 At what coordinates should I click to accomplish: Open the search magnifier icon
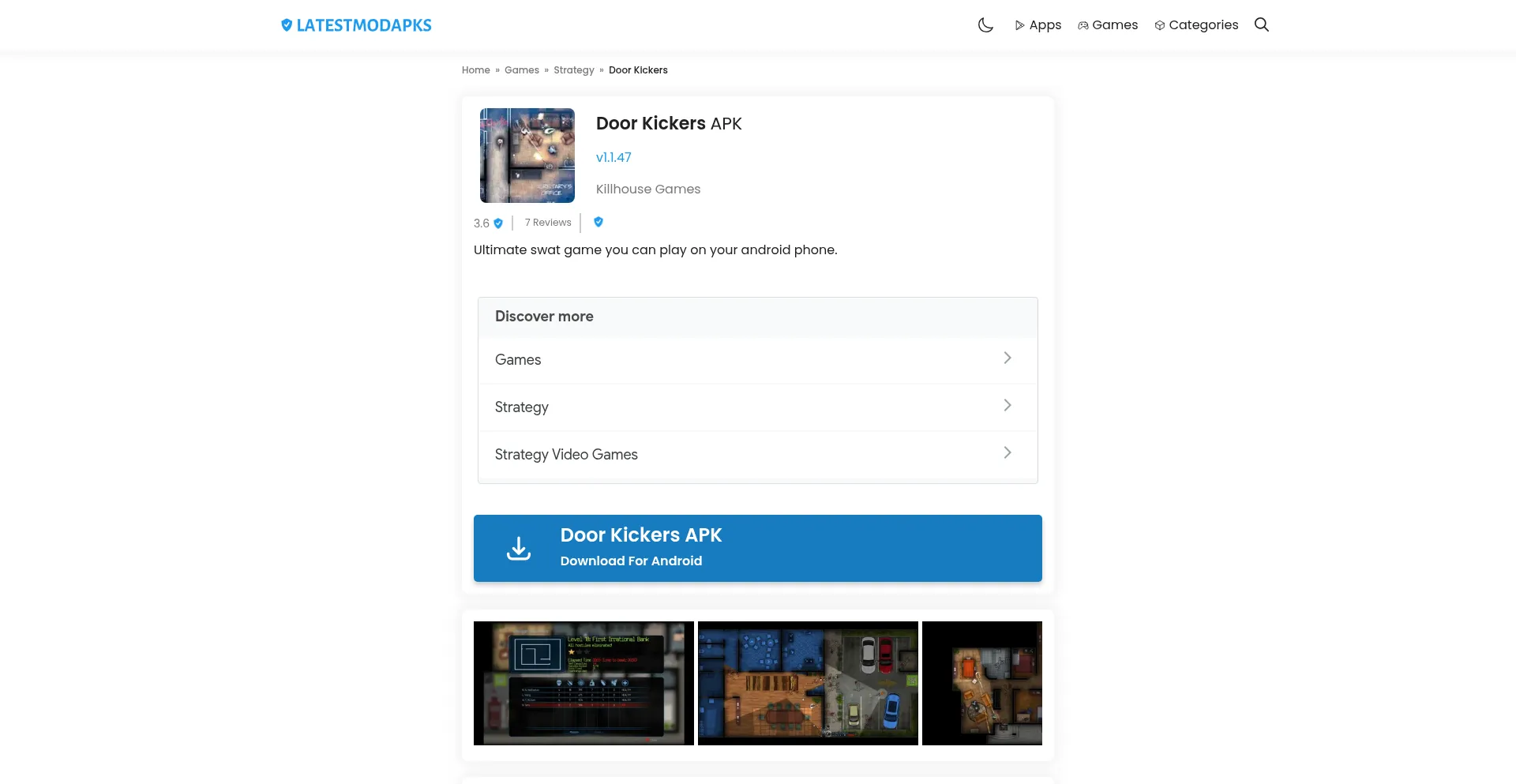click(1262, 24)
